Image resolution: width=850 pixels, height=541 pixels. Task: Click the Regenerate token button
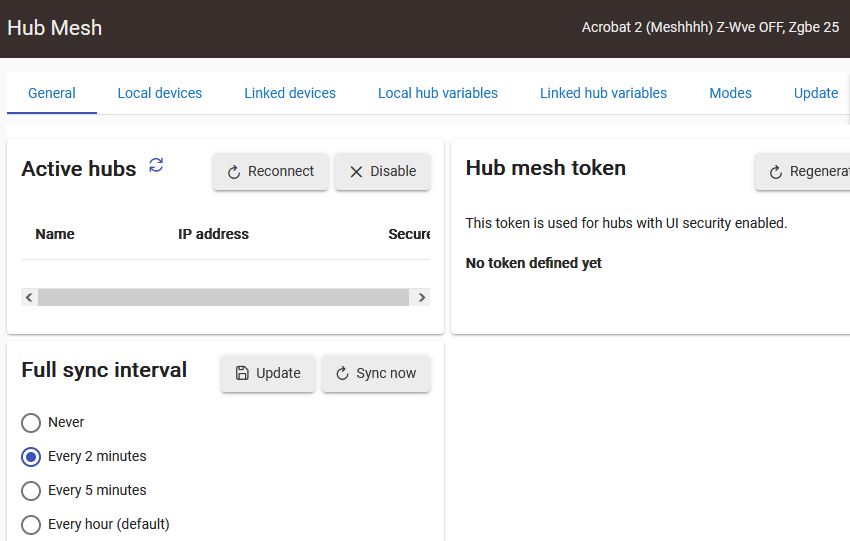point(803,171)
